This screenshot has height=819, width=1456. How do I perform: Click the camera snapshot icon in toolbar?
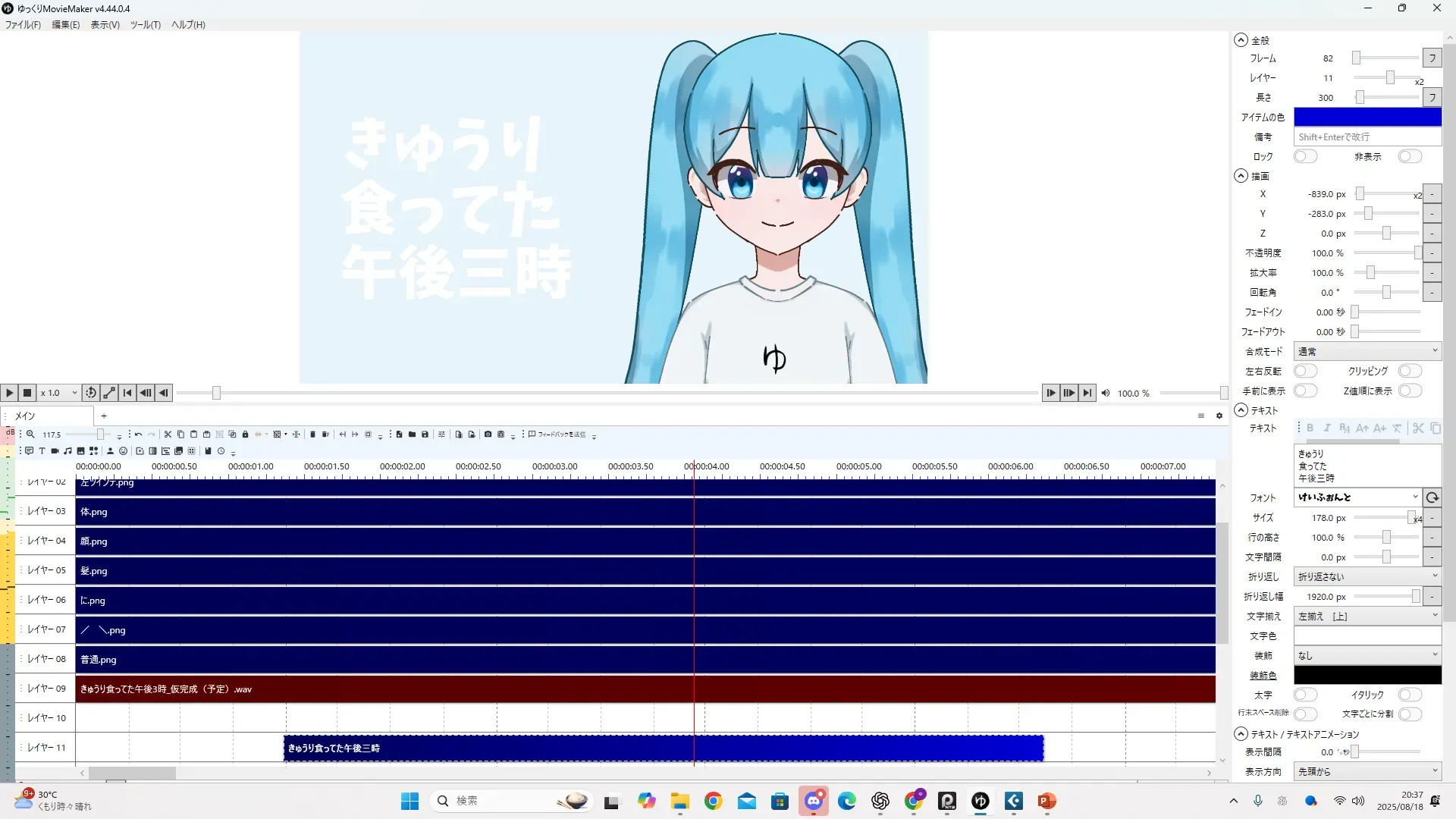click(488, 435)
